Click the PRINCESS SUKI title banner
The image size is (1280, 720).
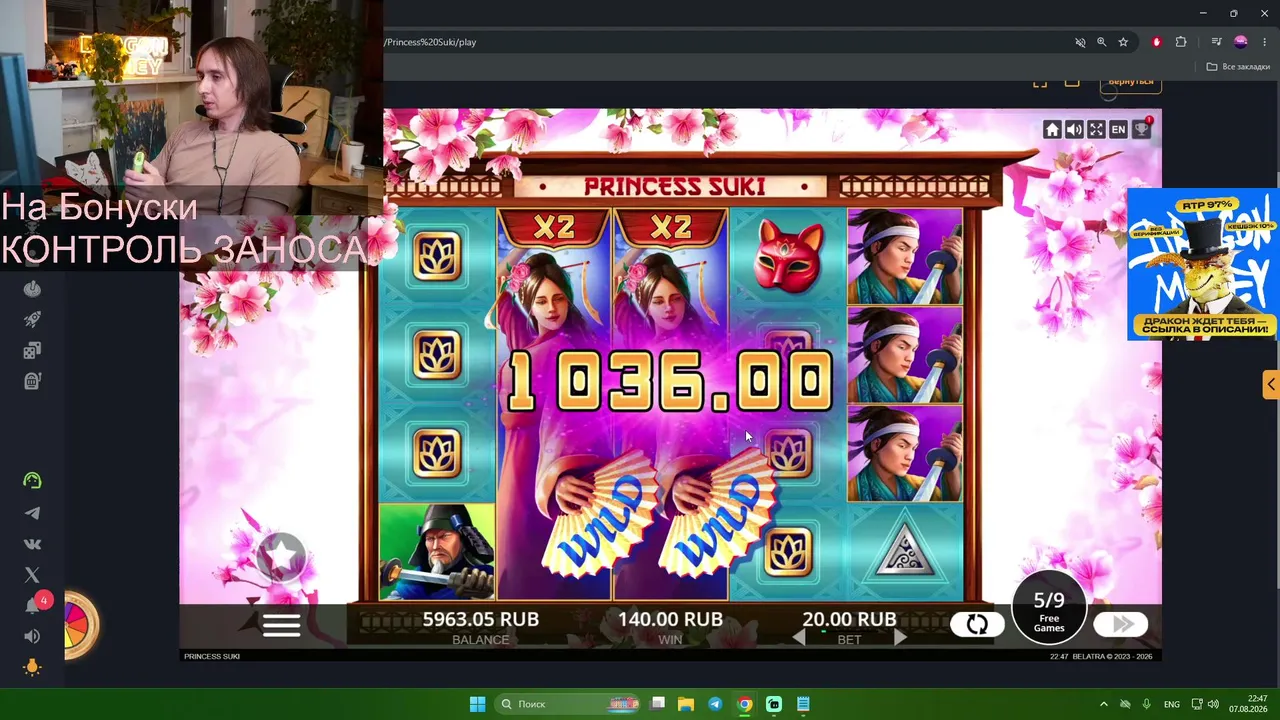pos(674,187)
